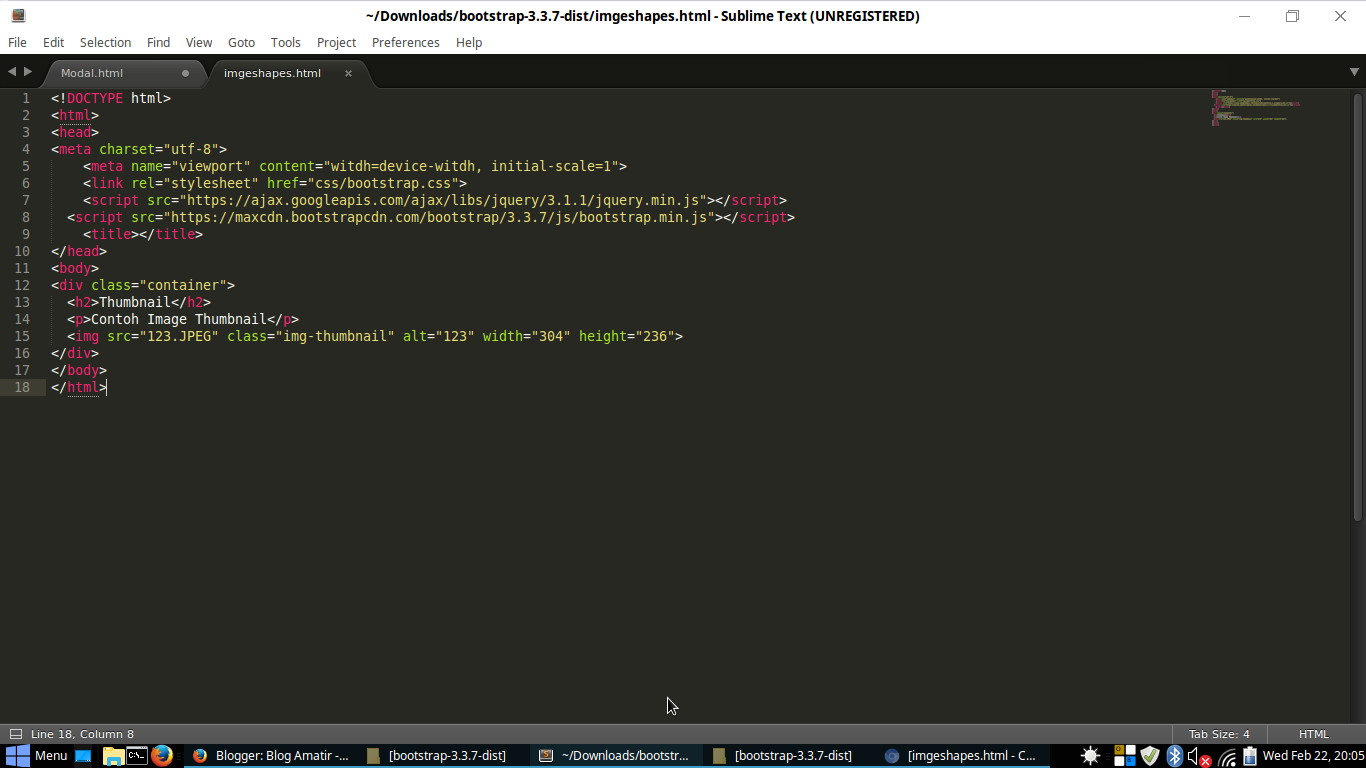The image size is (1366, 768).
Task: Select the imgeshapes.html tab
Action: click(x=288, y=73)
